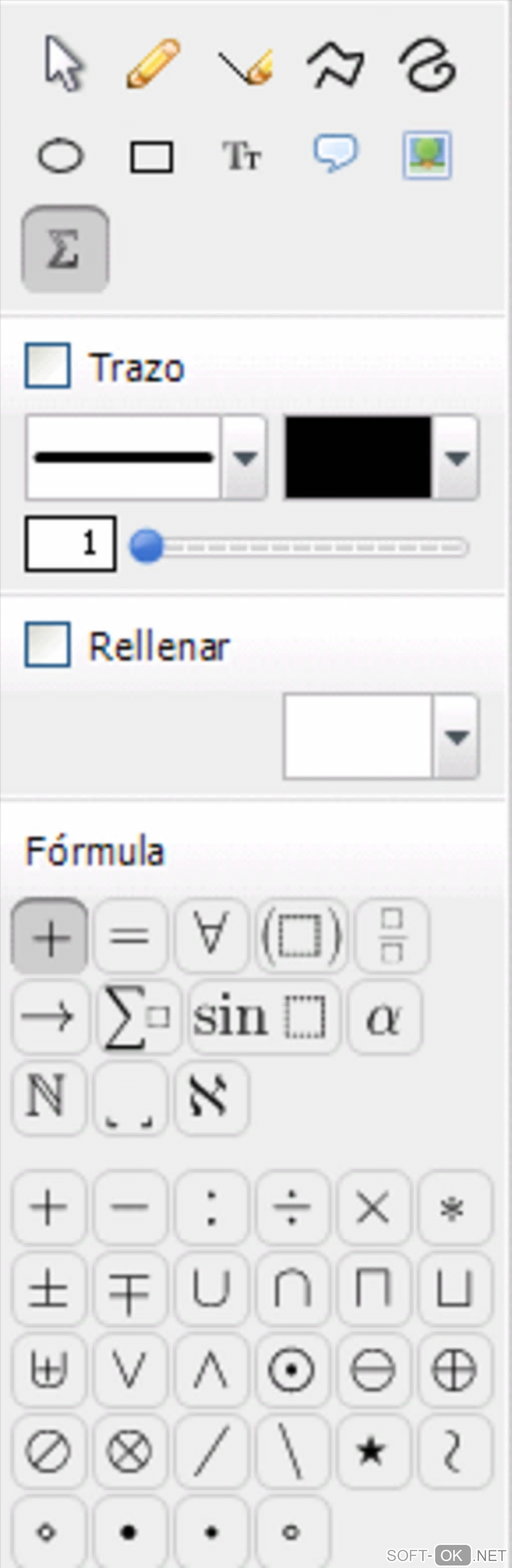Switch to the sin functions category

(x=264, y=1017)
